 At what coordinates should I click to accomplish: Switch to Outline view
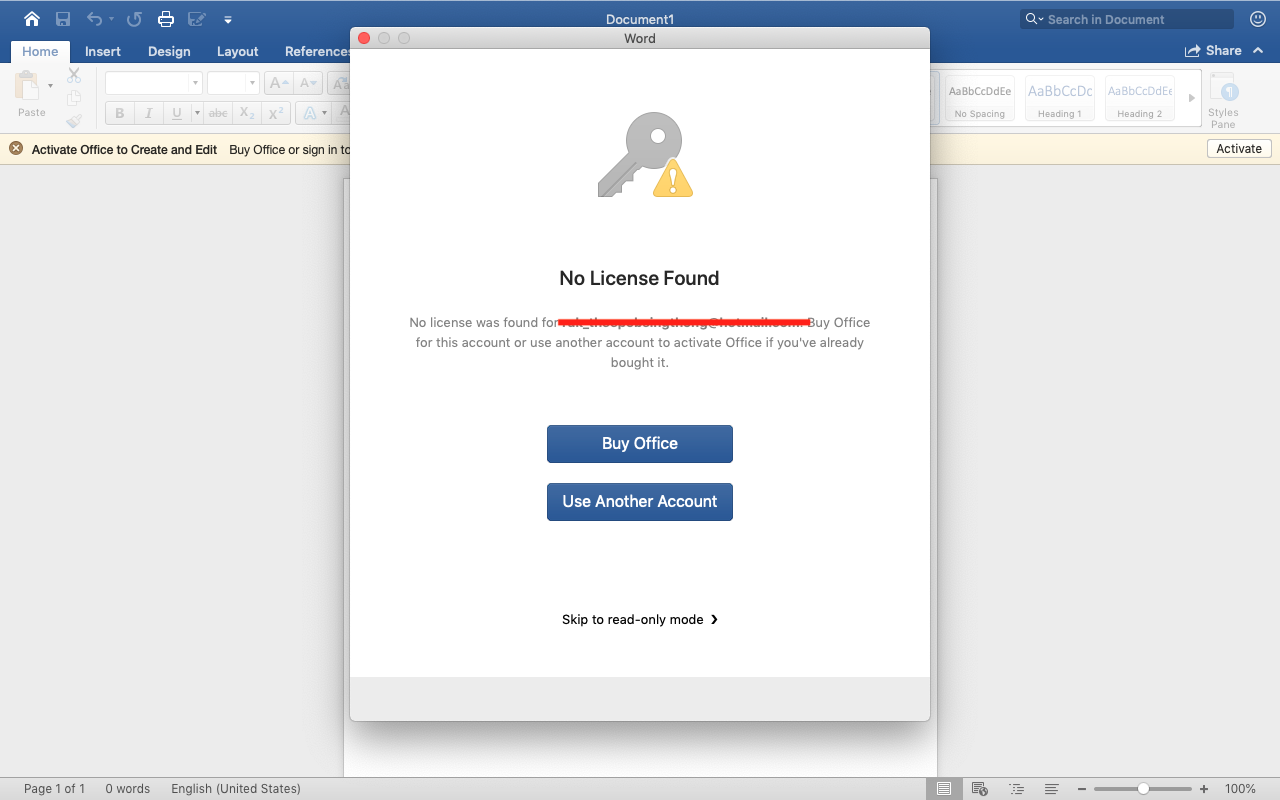1016,789
